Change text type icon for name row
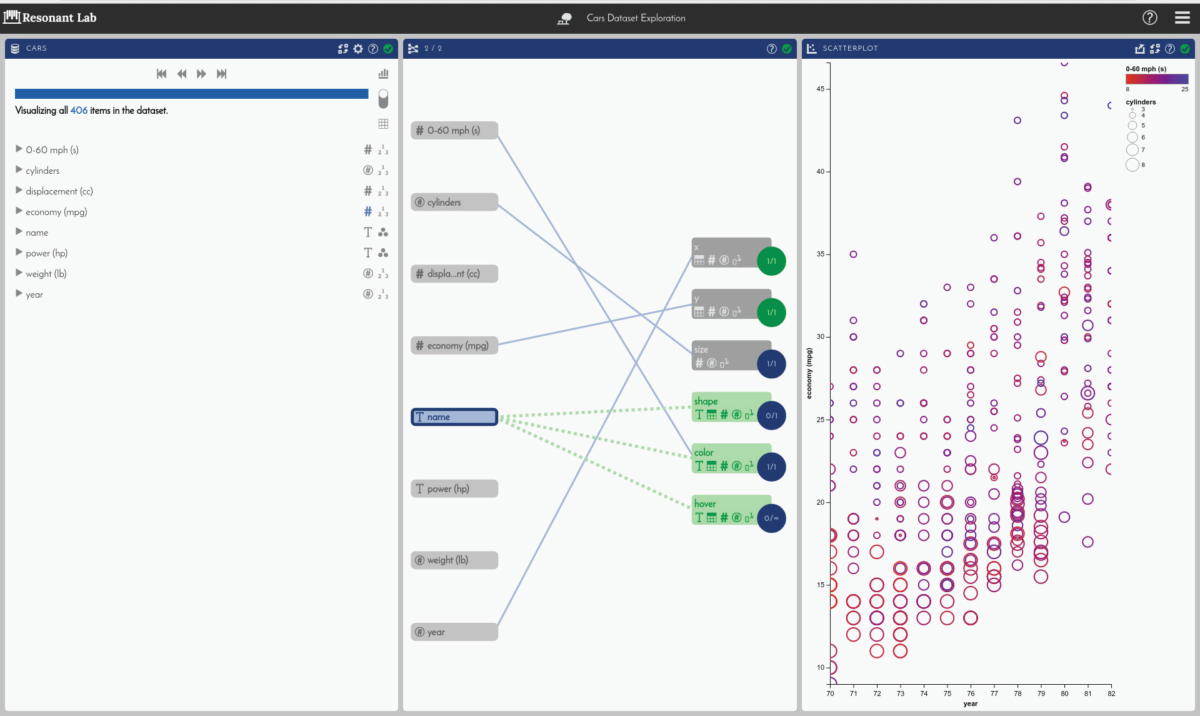 point(367,232)
